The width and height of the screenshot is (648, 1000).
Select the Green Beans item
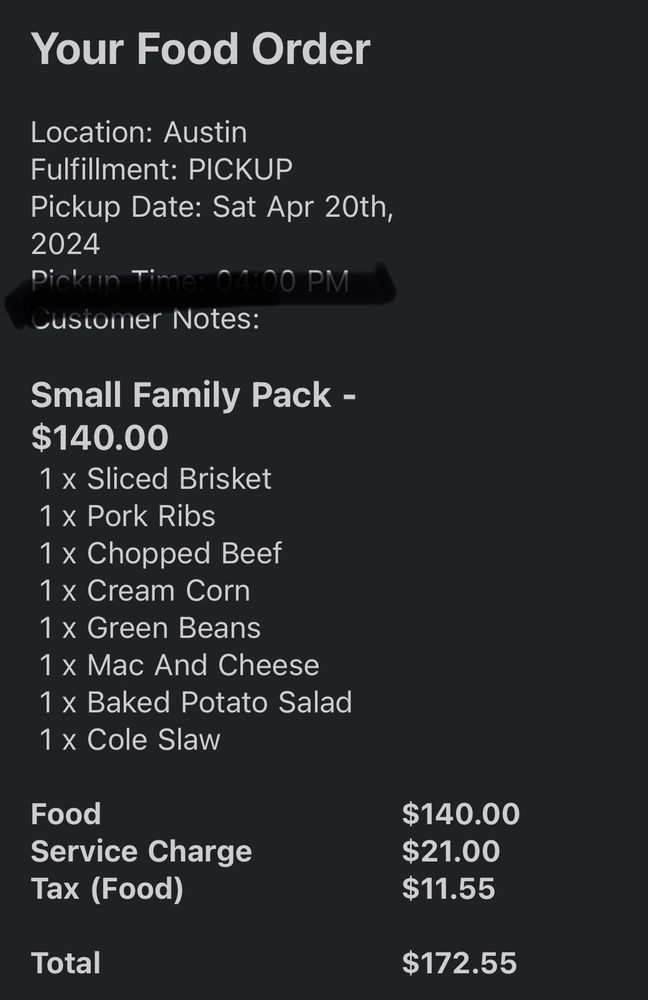click(x=150, y=628)
